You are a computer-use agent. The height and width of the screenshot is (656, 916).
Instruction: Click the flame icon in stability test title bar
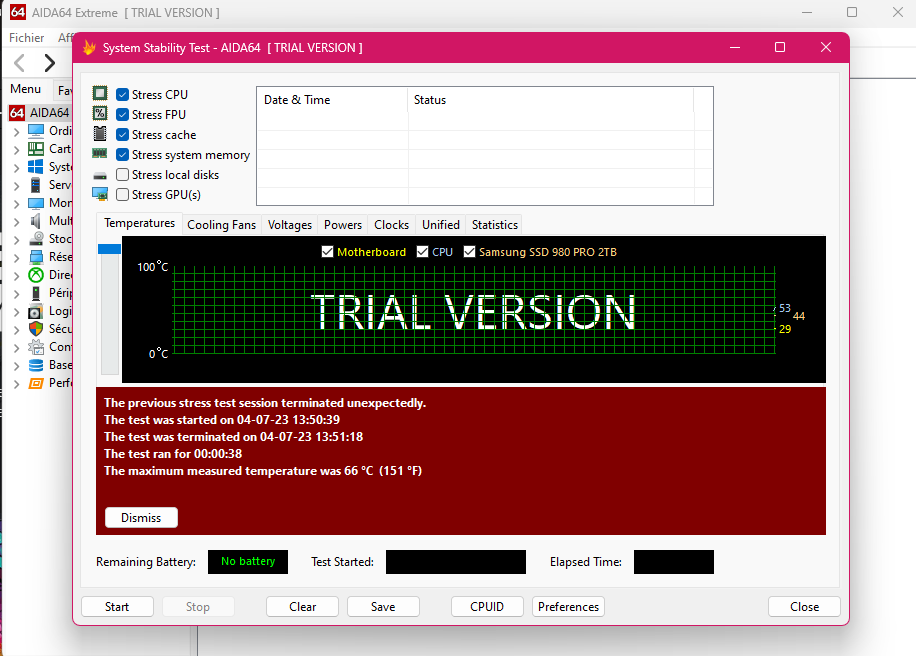pos(89,47)
